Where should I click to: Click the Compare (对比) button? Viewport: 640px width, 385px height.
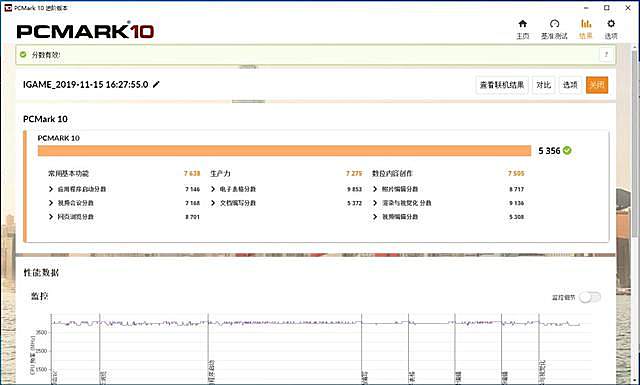(544, 85)
